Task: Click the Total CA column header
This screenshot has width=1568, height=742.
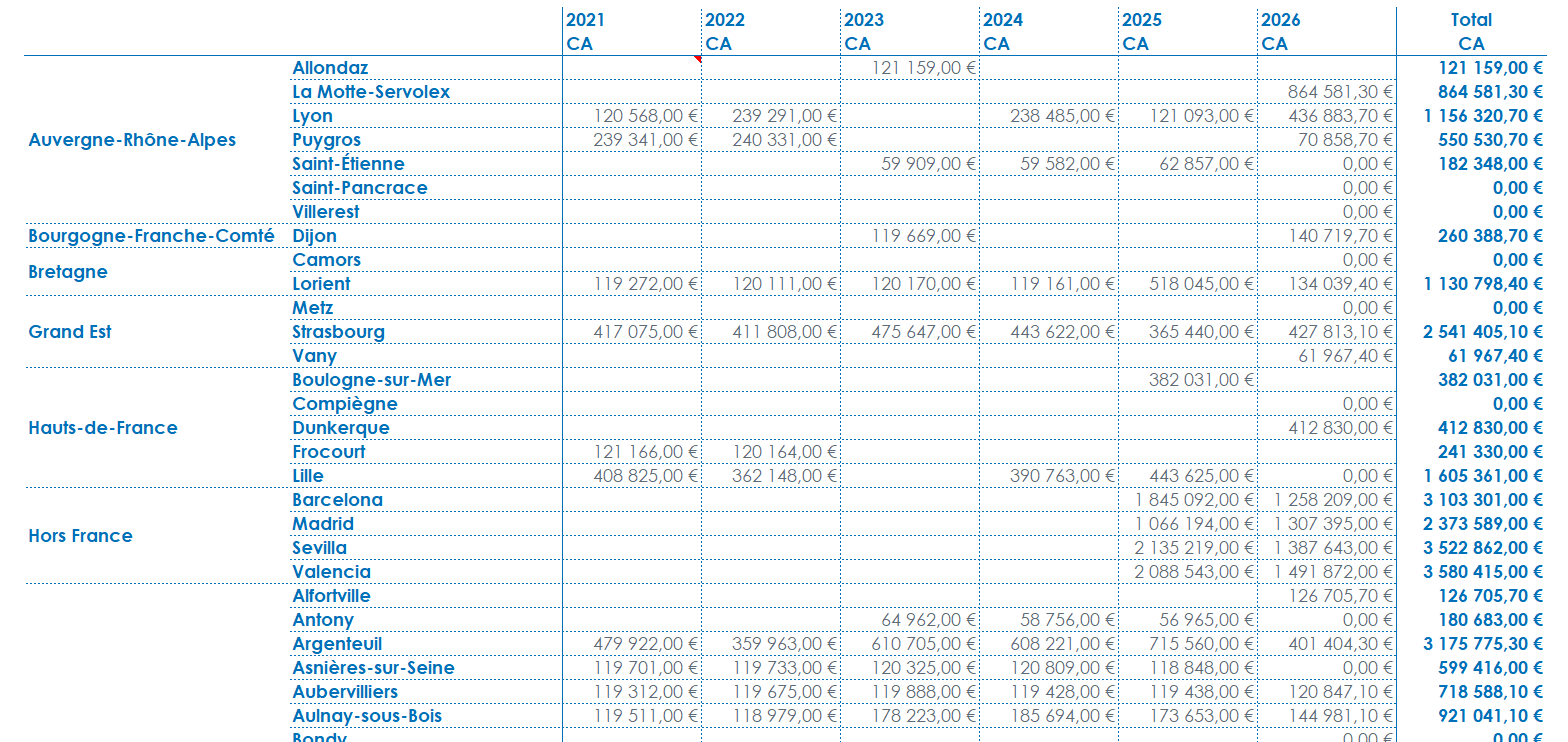Action: (1471, 32)
